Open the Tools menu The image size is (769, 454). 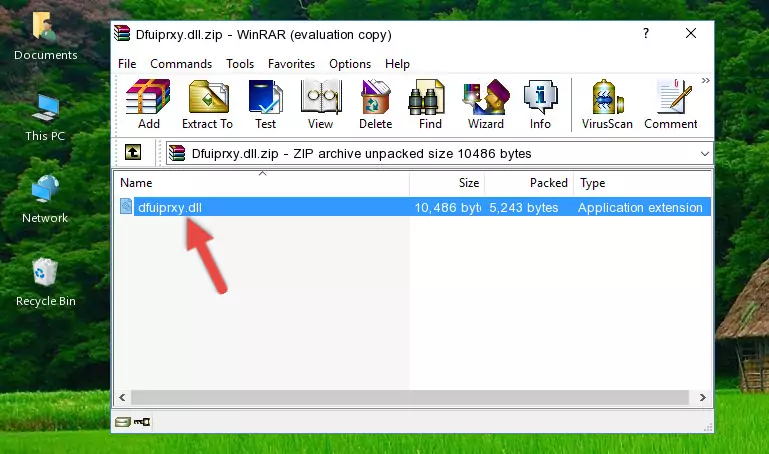(240, 64)
